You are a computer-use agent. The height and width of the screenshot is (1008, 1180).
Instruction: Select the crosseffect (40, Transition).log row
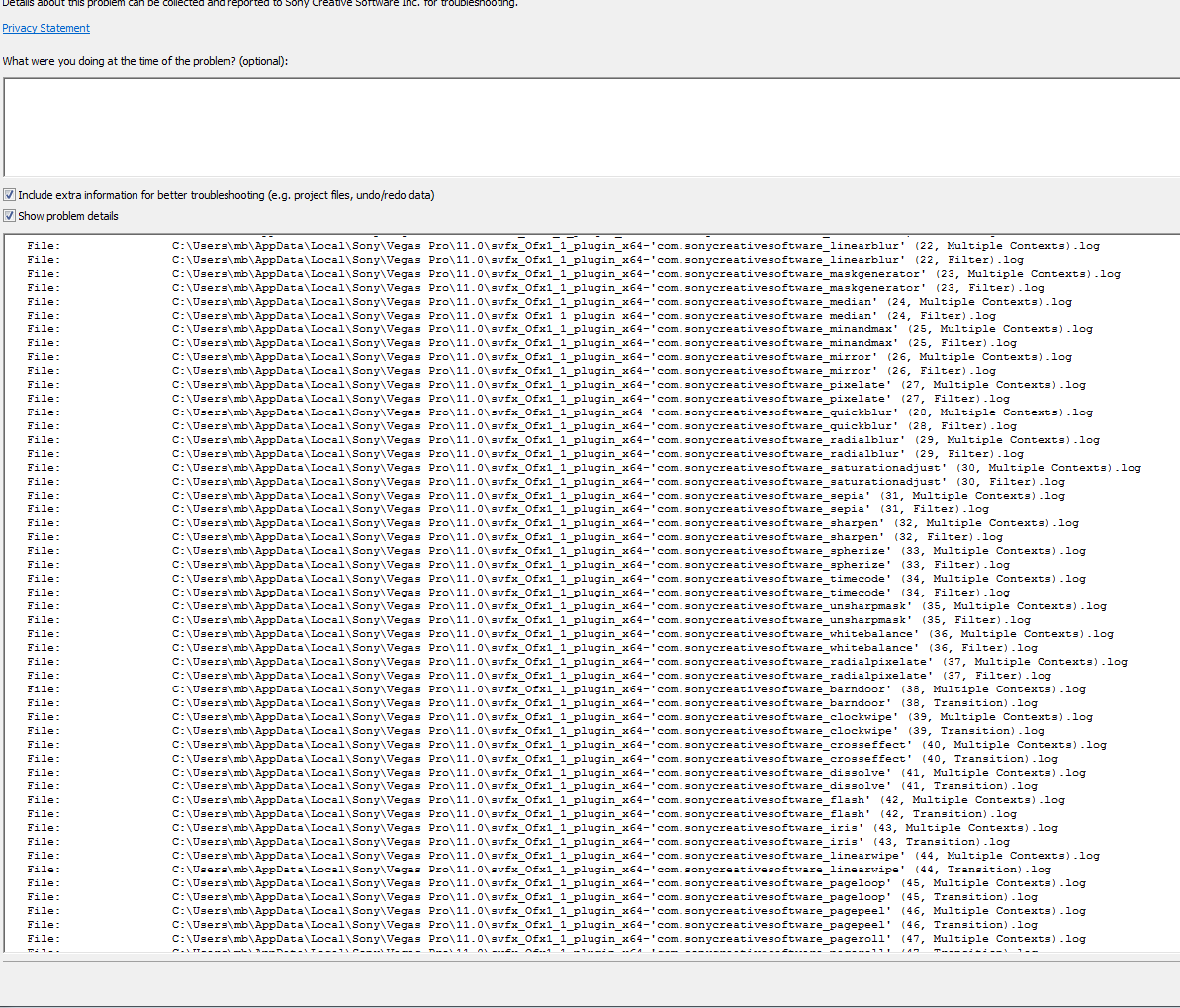(x=543, y=759)
